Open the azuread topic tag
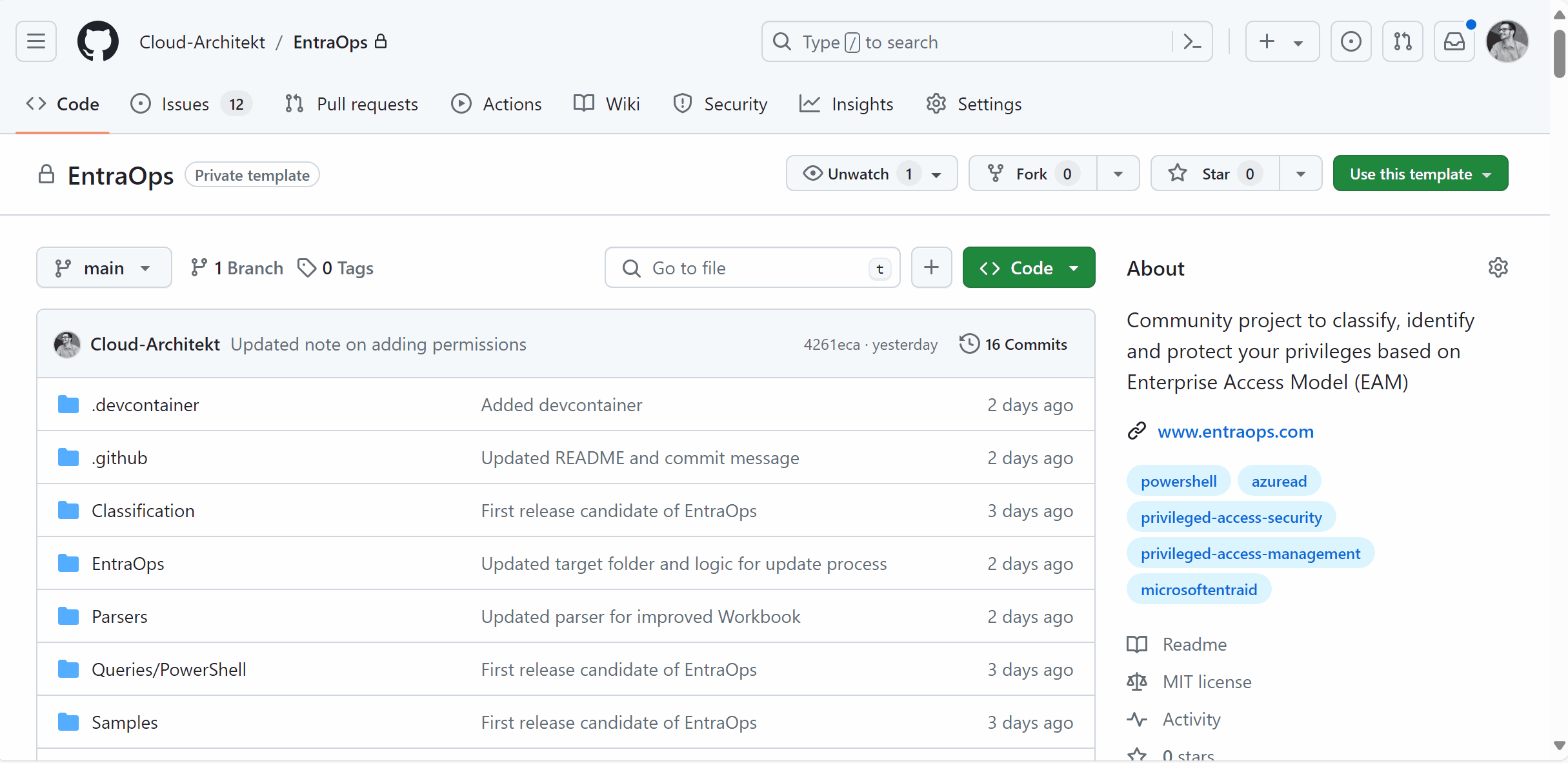This screenshot has width=1568, height=763. tap(1279, 481)
